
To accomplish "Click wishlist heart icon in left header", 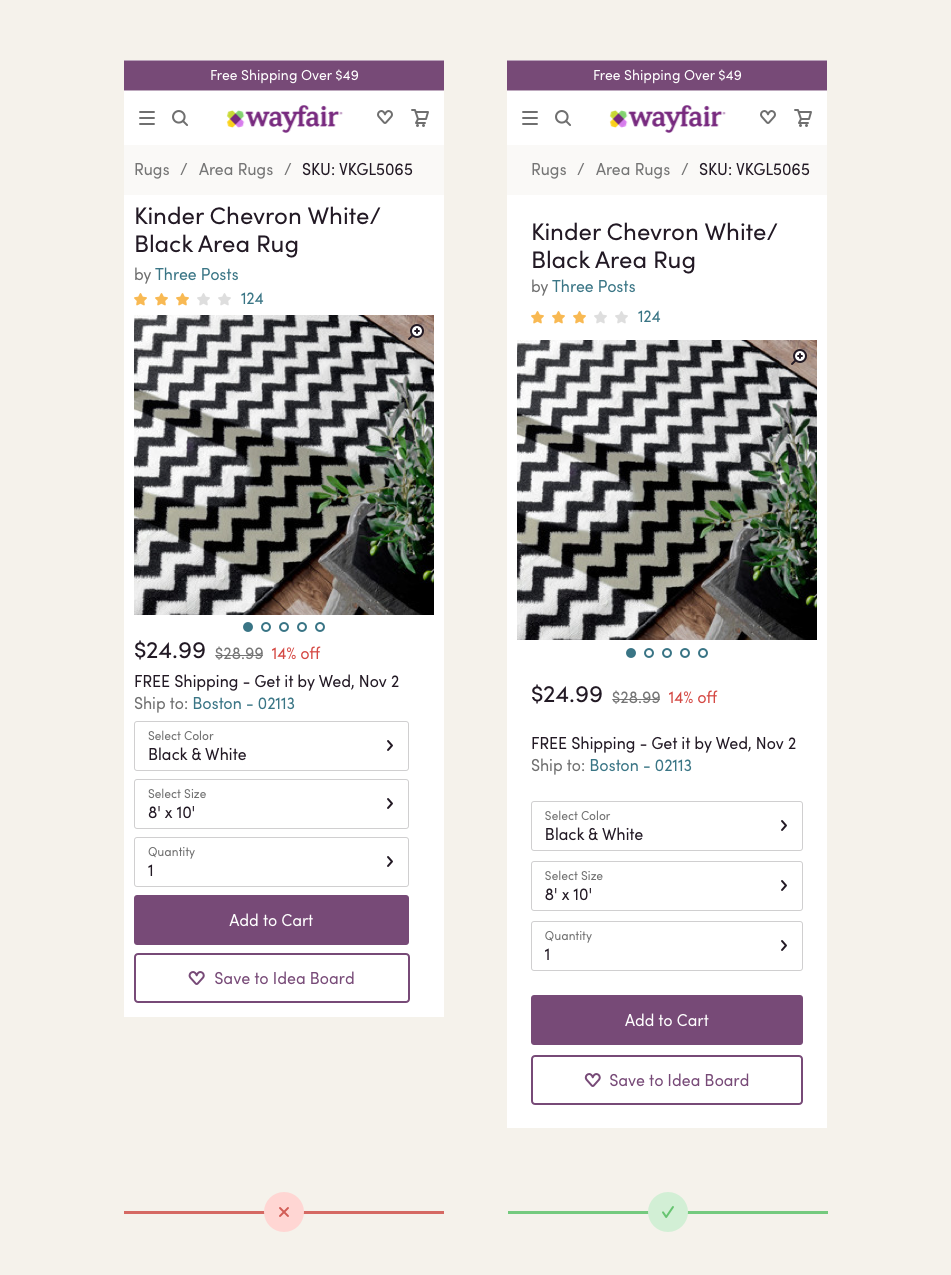I will point(385,118).
